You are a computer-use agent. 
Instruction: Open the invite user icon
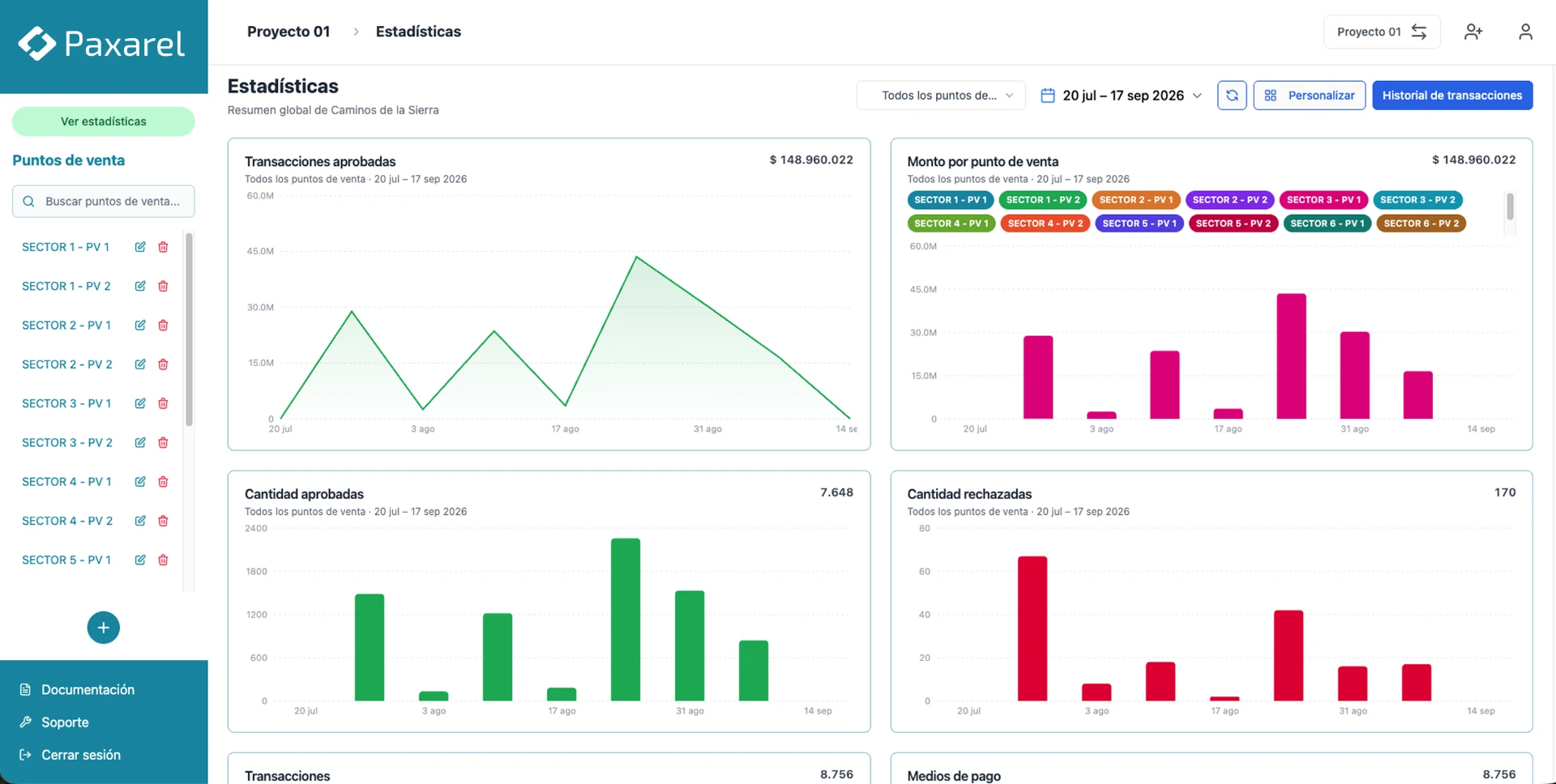(x=1473, y=32)
